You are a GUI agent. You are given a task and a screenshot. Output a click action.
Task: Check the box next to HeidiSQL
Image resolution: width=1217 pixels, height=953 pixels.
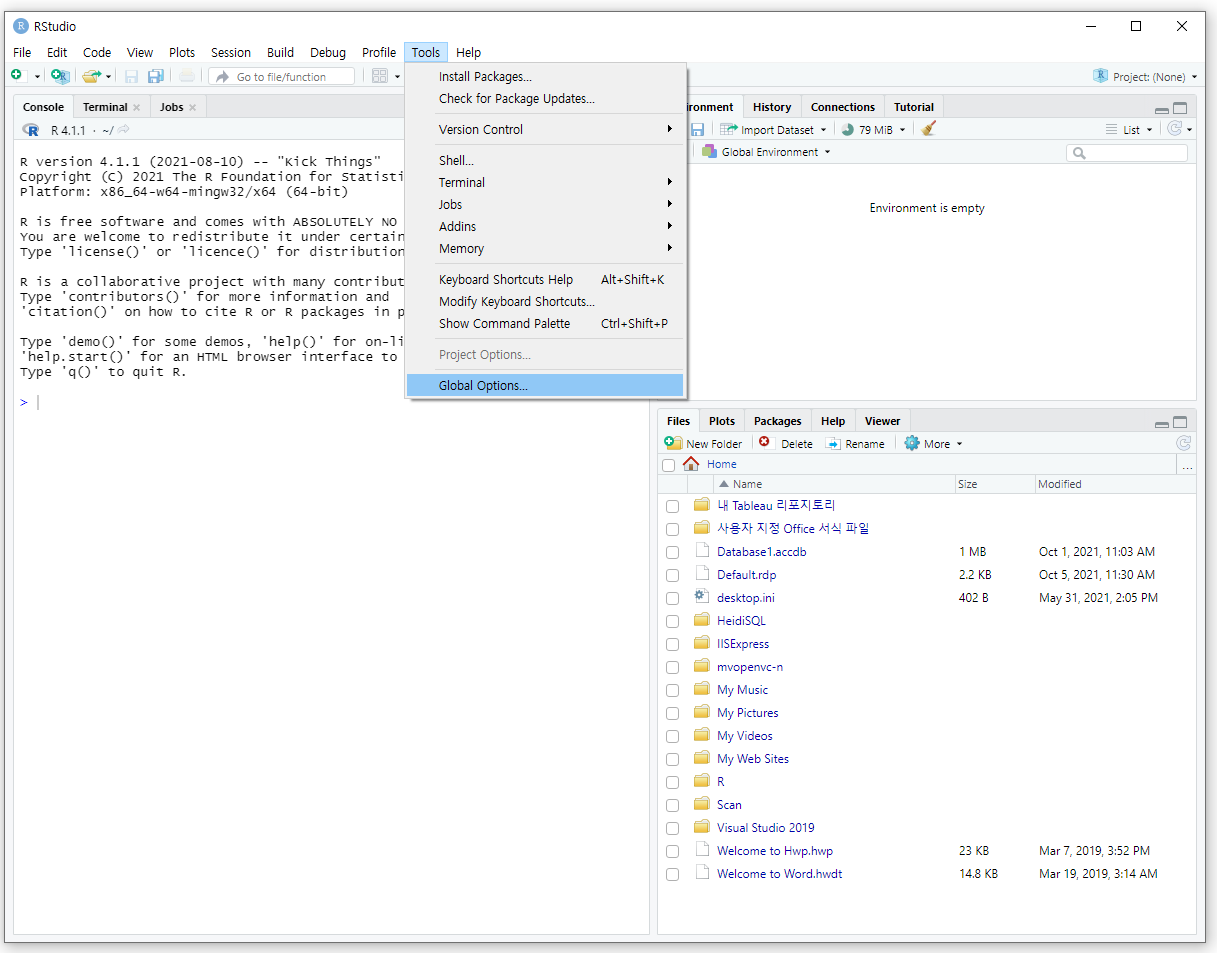coord(672,621)
